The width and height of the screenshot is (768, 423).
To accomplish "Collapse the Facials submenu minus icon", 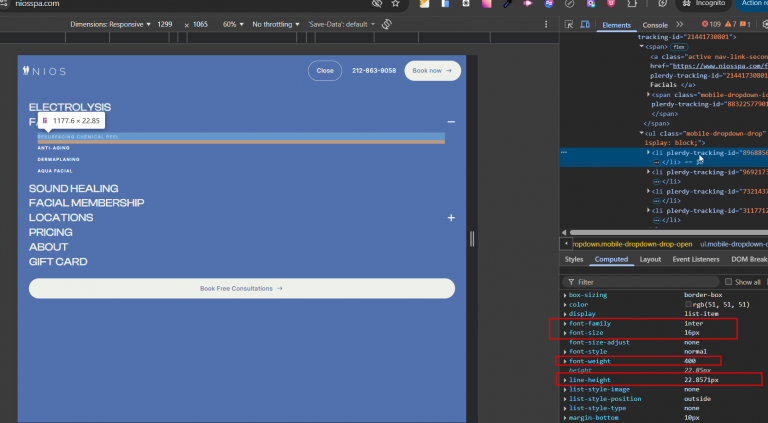I will pyautogui.click(x=451, y=121).
